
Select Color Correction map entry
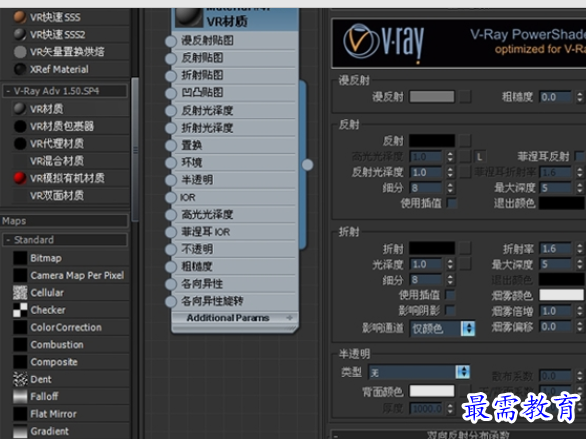tap(66, 327)
